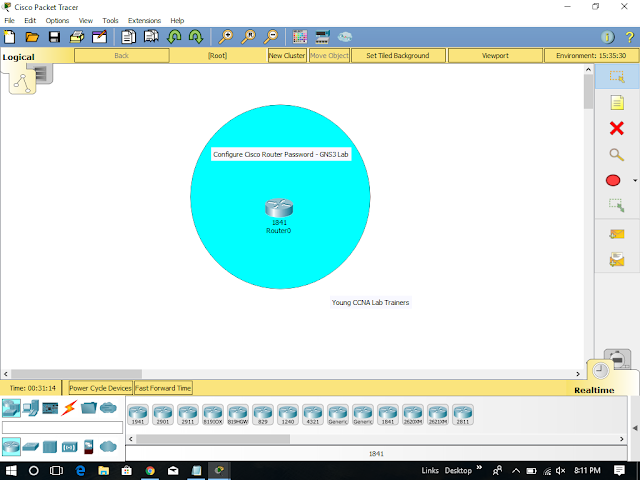Click the Viewport button

tap(495, 56)
